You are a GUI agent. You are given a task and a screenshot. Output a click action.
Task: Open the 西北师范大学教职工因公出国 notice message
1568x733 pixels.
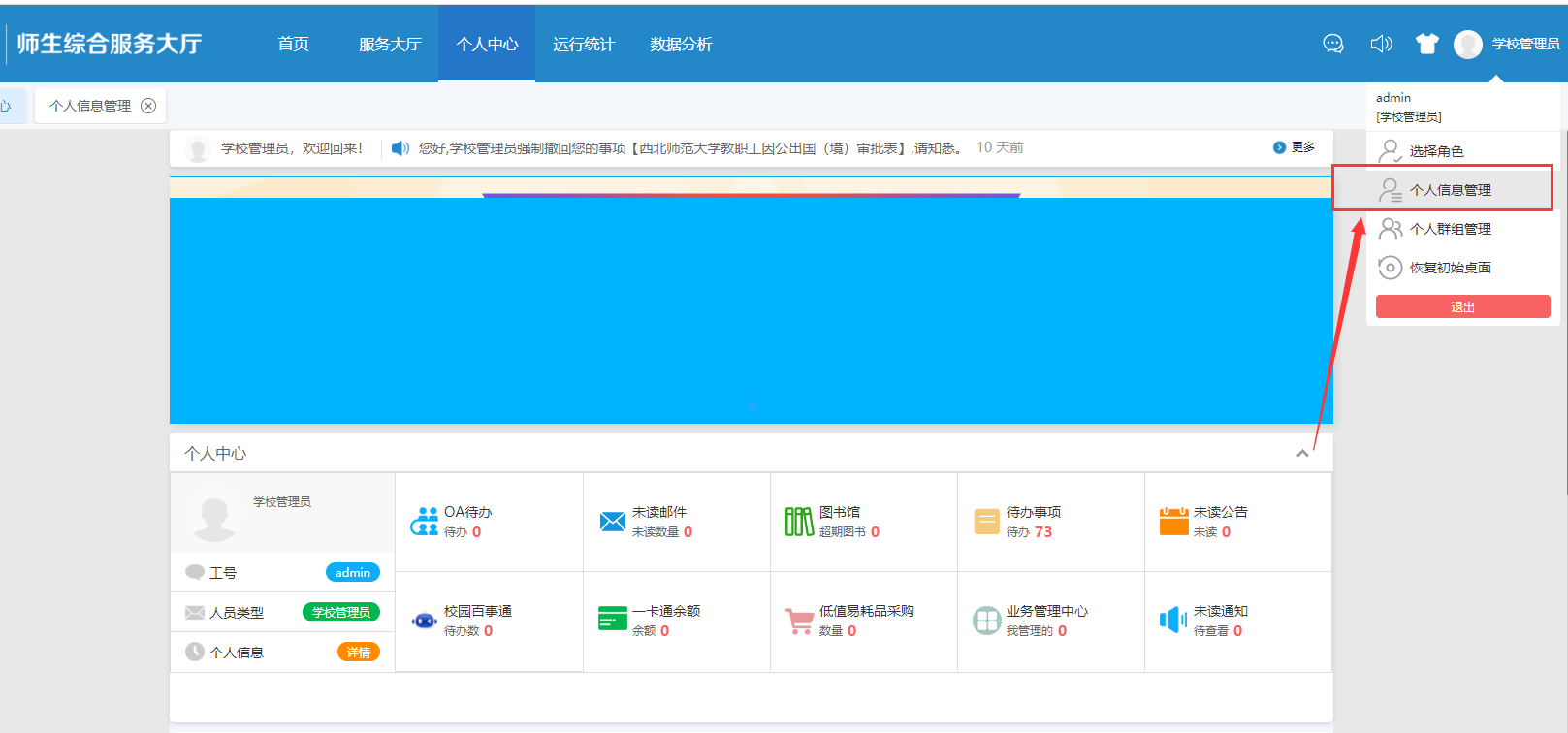coord(691,148)
